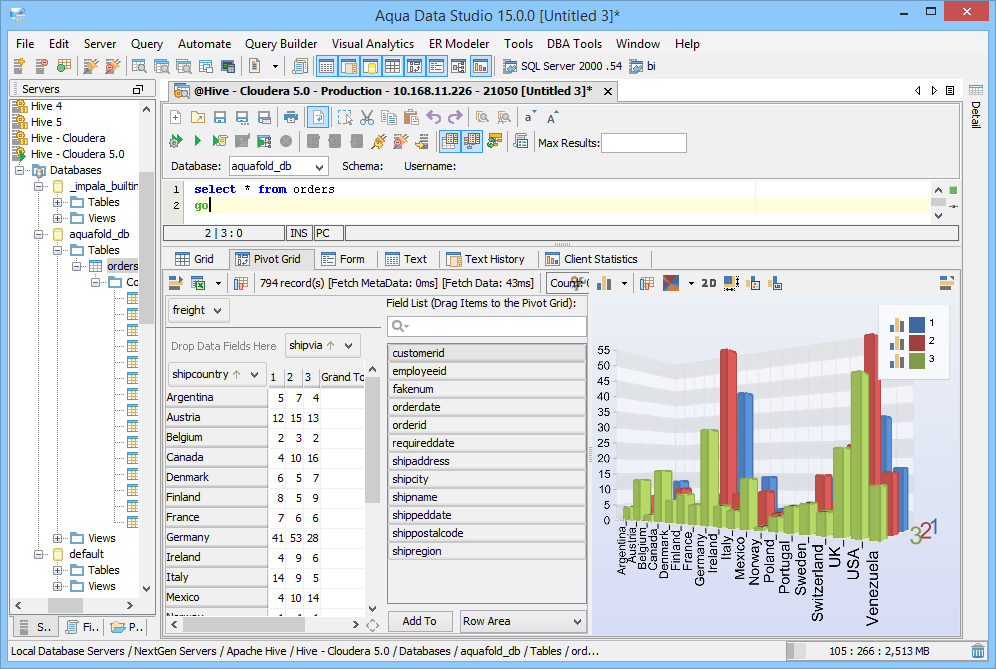Image resolution: width=996 pixels, height=669 pixels.
Task: Click the Save script floppy icon
Action: click(x=220, y=118)
